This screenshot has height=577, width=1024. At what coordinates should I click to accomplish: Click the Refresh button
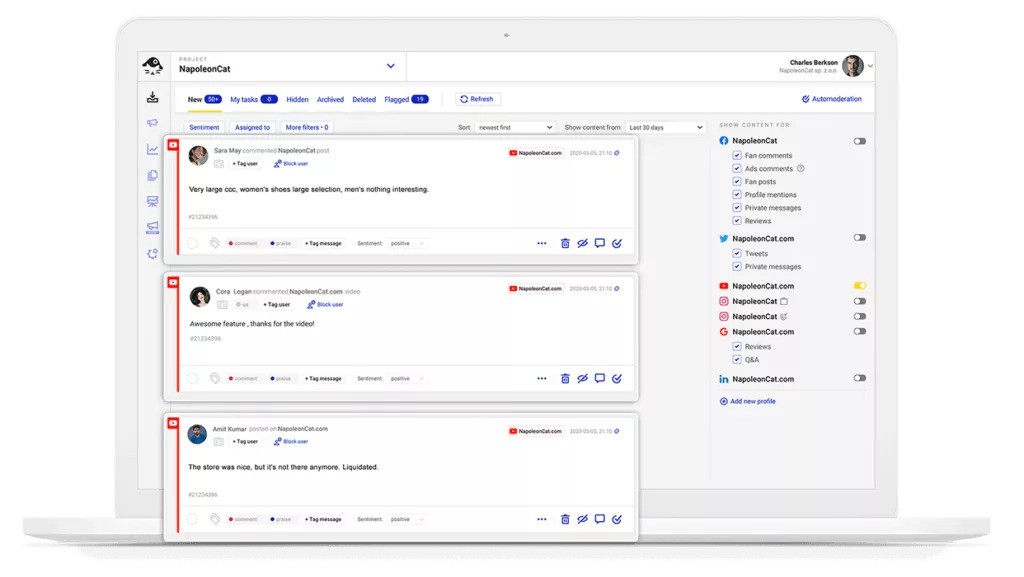[477, 99]
